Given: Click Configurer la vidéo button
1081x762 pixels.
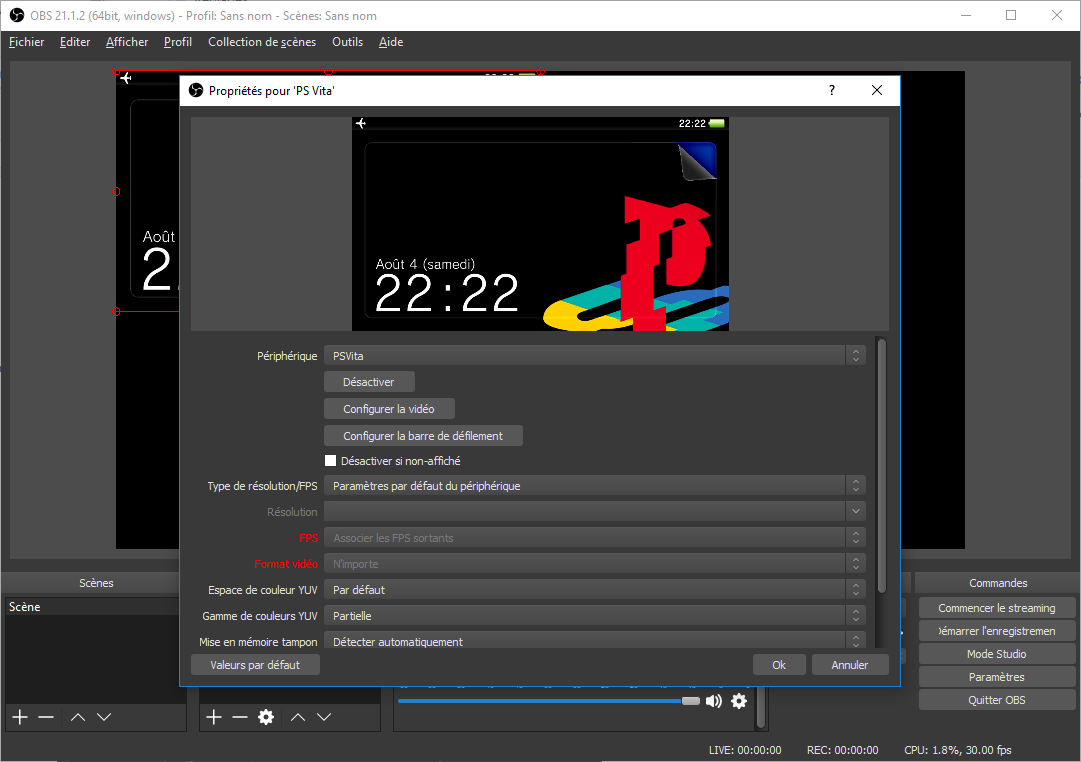Looking at the screenshot, I should click(x=389, y=409).
